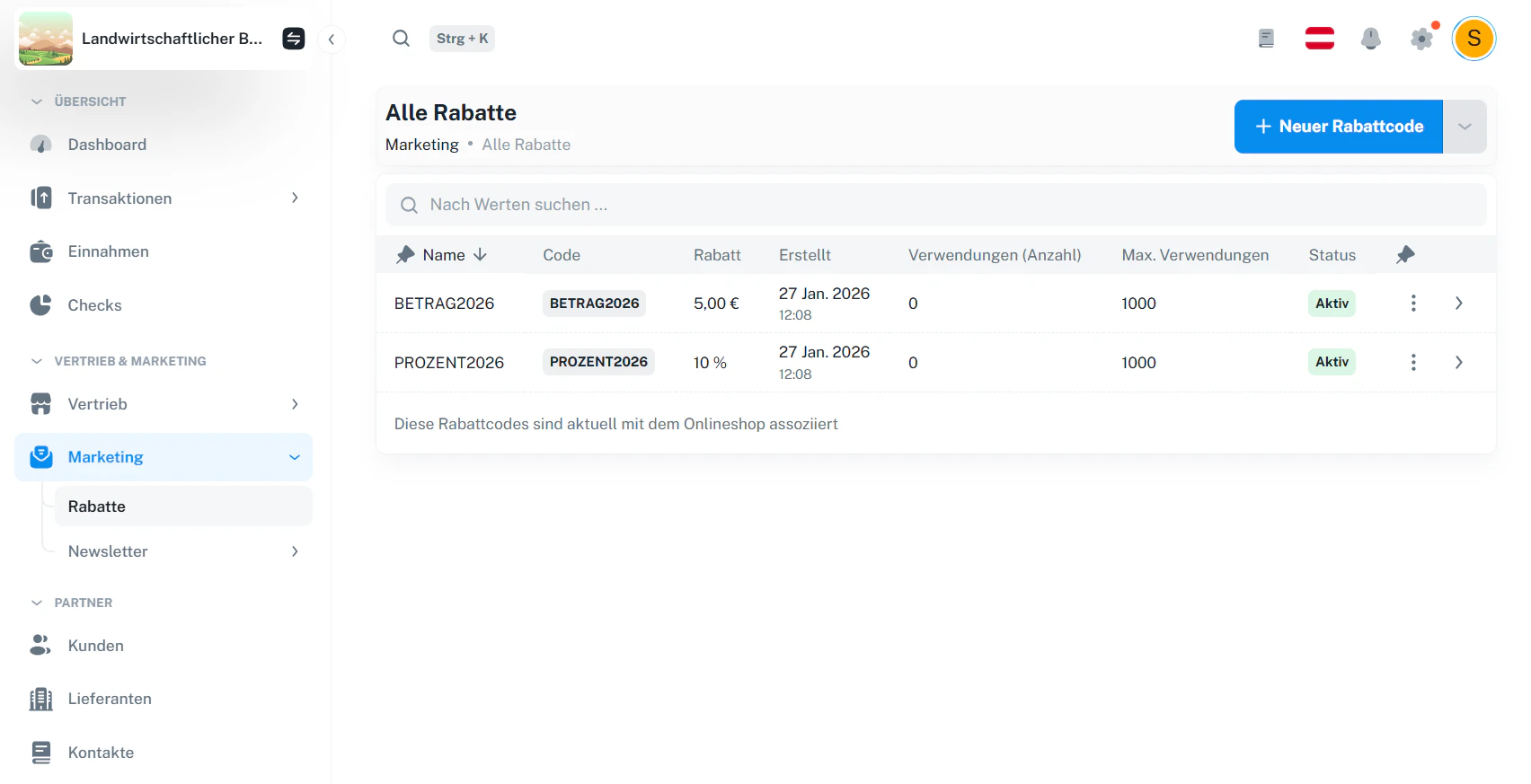Click the pin icon beside the Name header

coord(406,255)
